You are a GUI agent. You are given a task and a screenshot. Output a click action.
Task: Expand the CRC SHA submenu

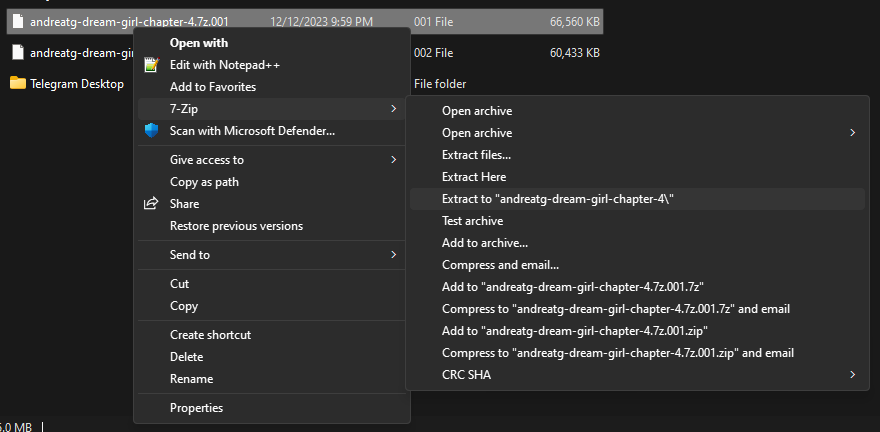click(x=852, y=375)
